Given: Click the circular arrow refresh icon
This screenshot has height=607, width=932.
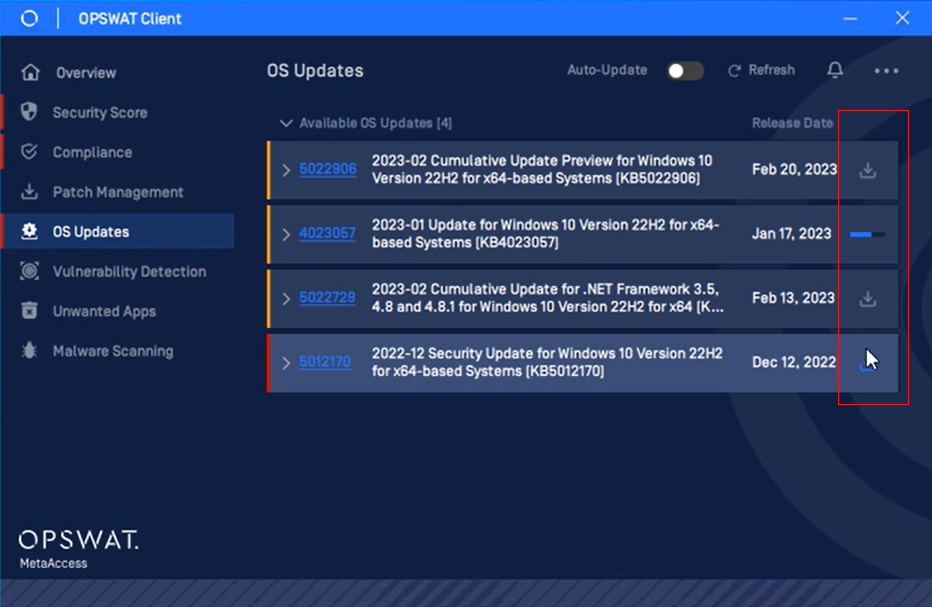Looking at the screenshot, I should click(x=734, y=71).
